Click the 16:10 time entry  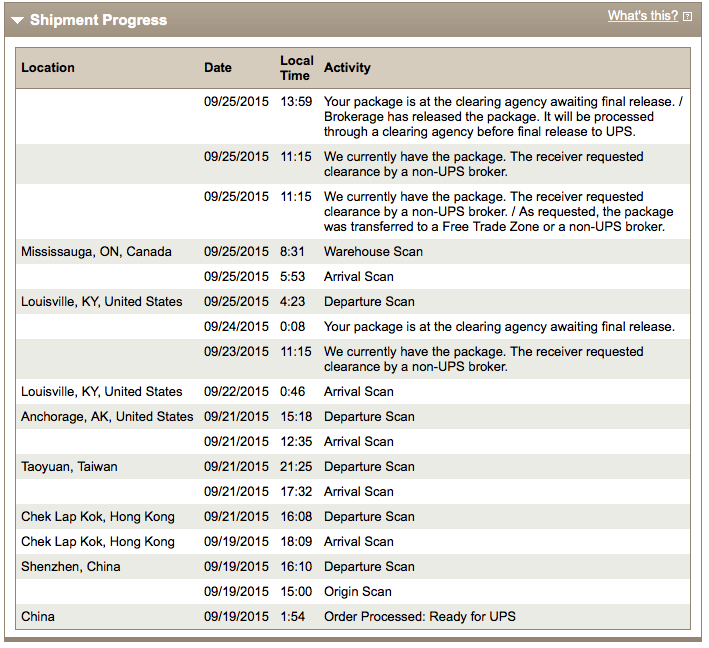pos(296,567)
